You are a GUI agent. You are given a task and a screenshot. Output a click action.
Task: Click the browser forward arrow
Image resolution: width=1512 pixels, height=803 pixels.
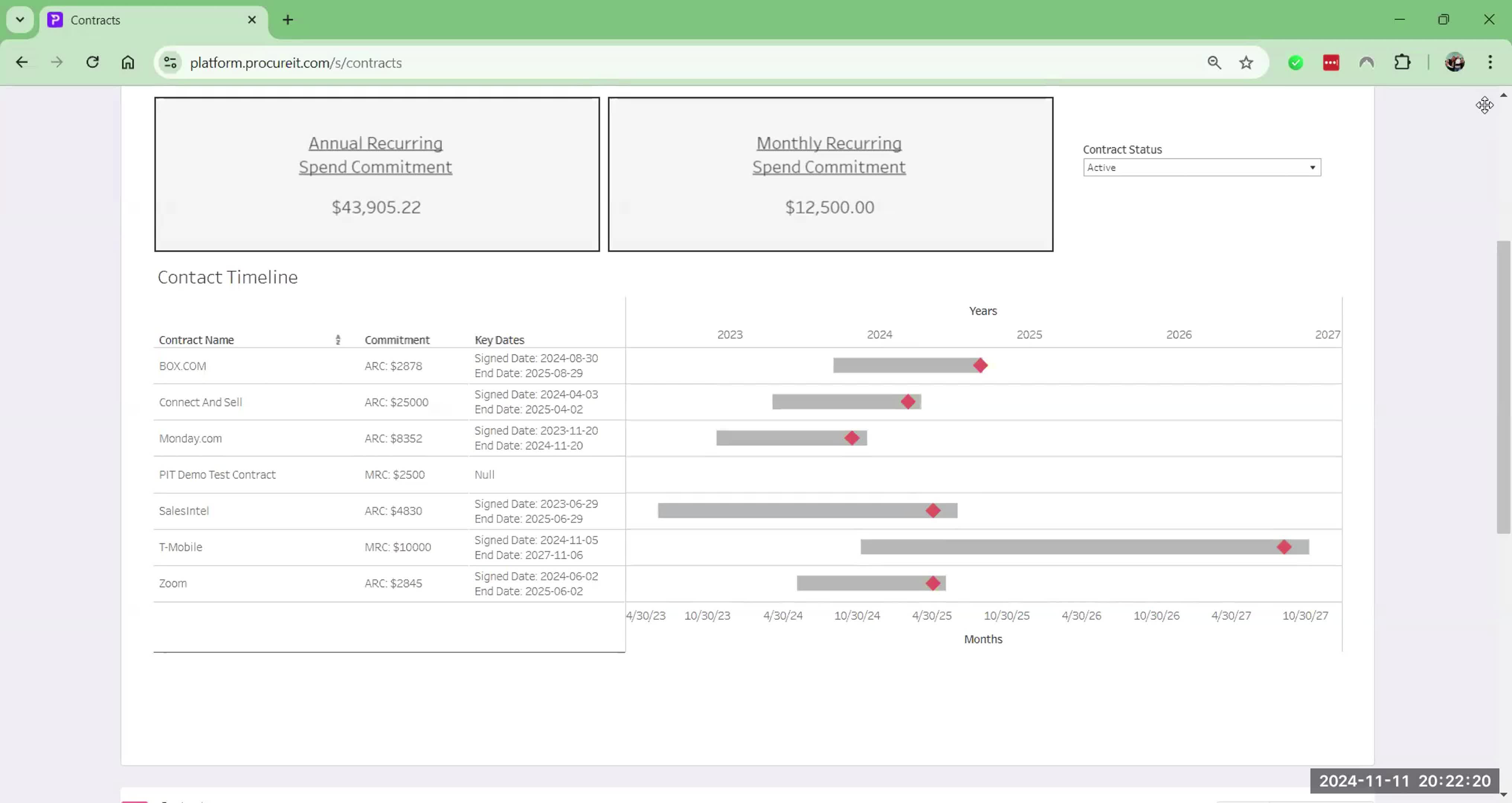[x=57, y=62]
